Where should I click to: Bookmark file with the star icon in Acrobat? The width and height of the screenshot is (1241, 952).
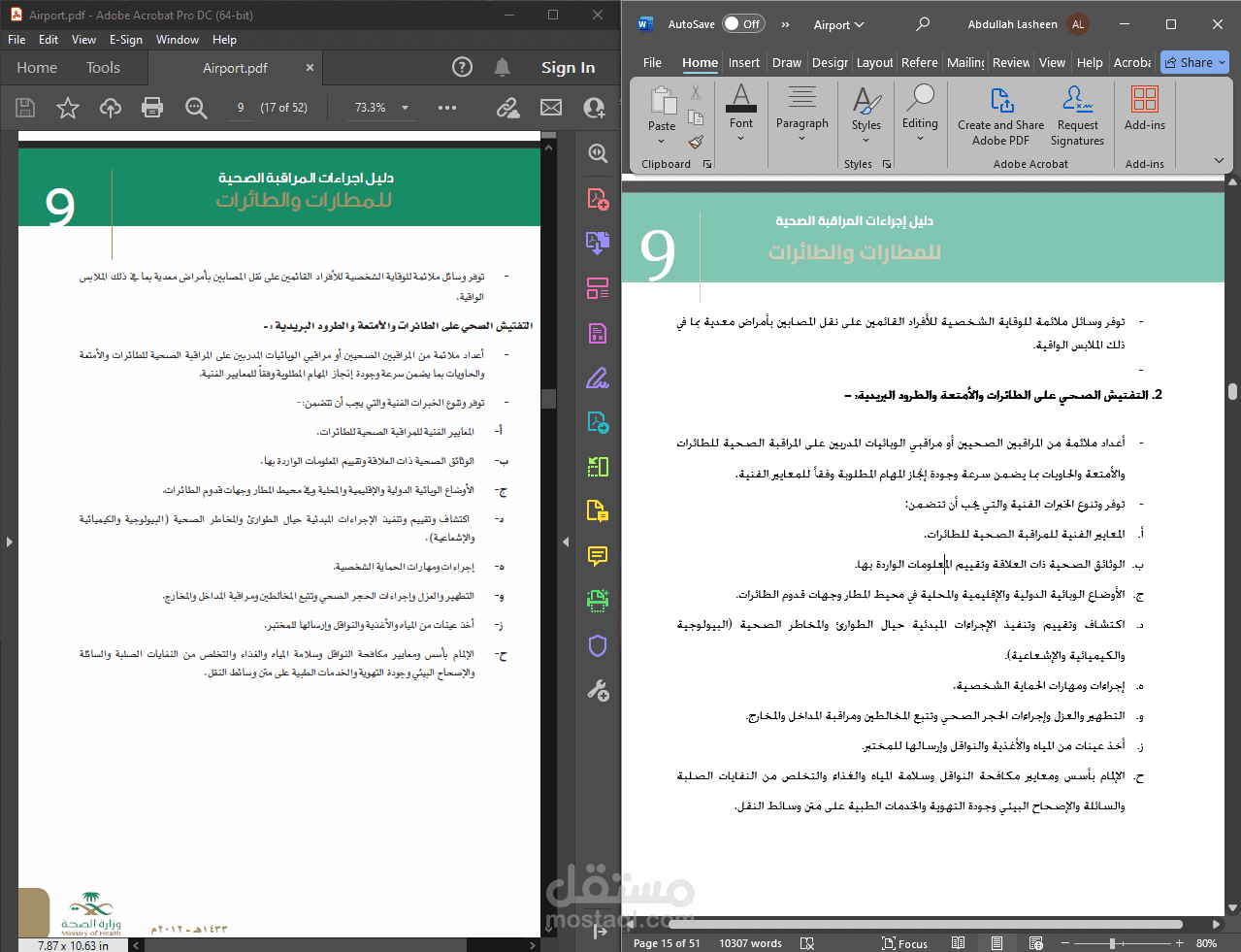pyautogui.click(x=67, y=108)
